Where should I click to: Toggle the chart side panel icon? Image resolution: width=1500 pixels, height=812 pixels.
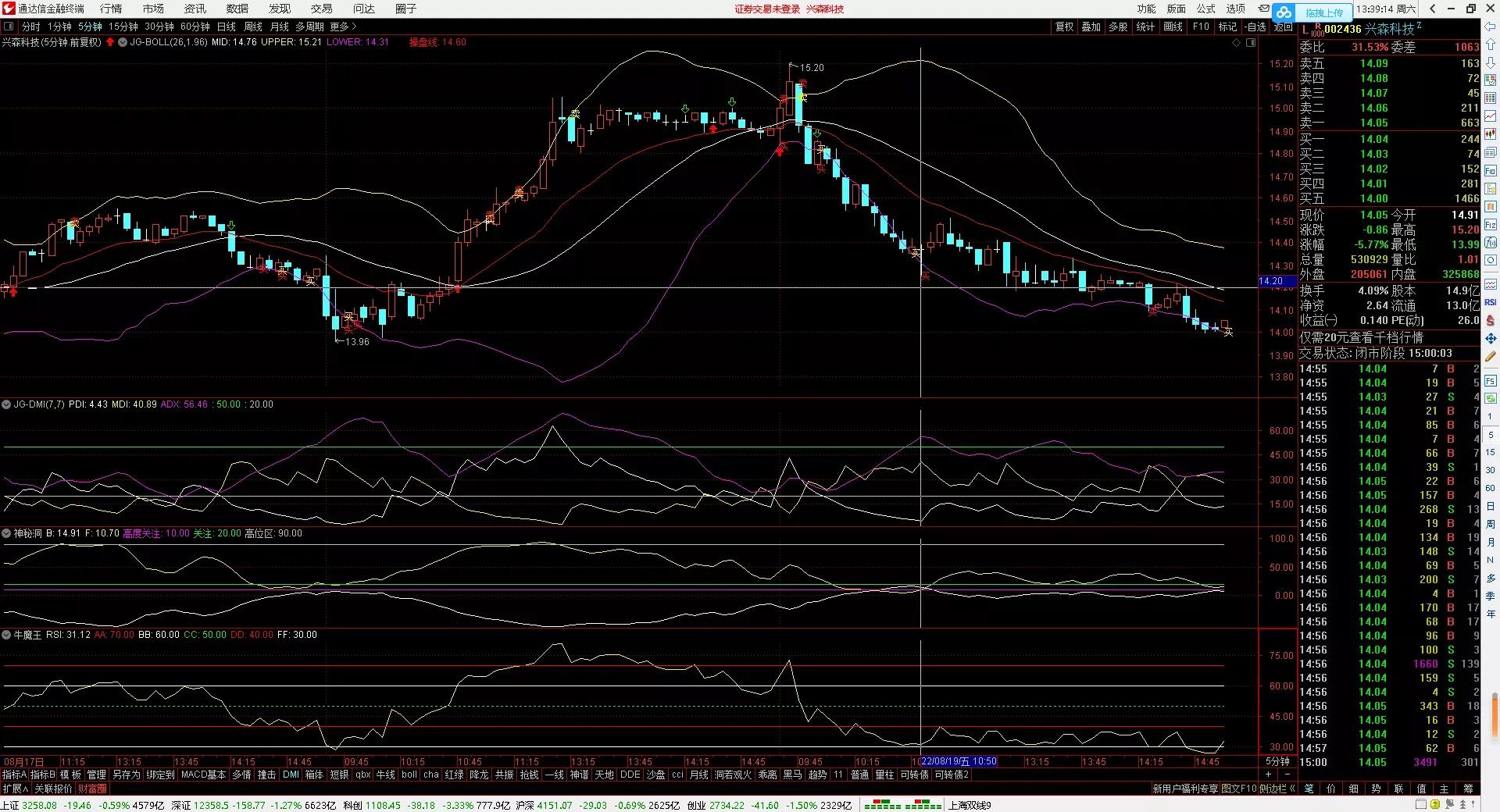coord(1251,42)
